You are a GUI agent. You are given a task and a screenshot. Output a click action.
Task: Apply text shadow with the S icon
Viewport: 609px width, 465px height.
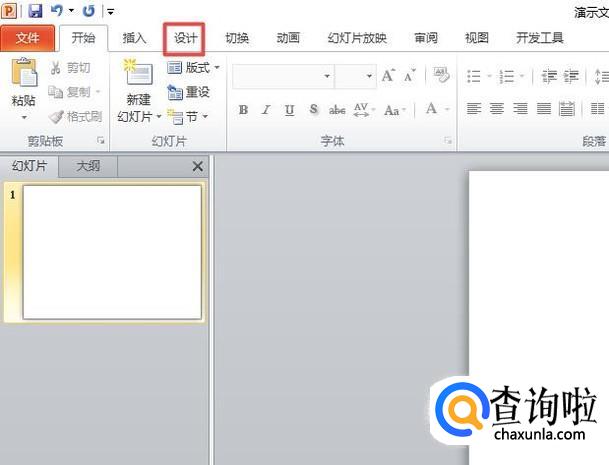(314, 109)
